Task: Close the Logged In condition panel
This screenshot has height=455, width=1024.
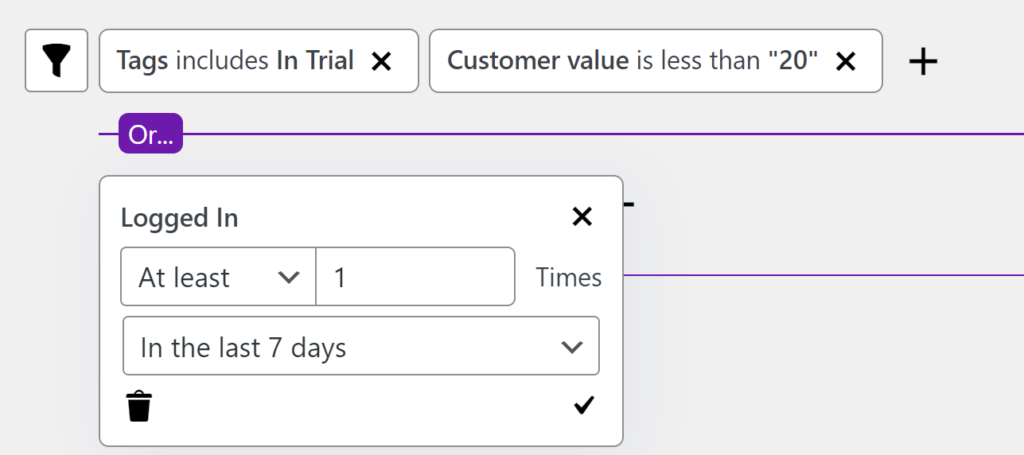Action: pos(582,216)
